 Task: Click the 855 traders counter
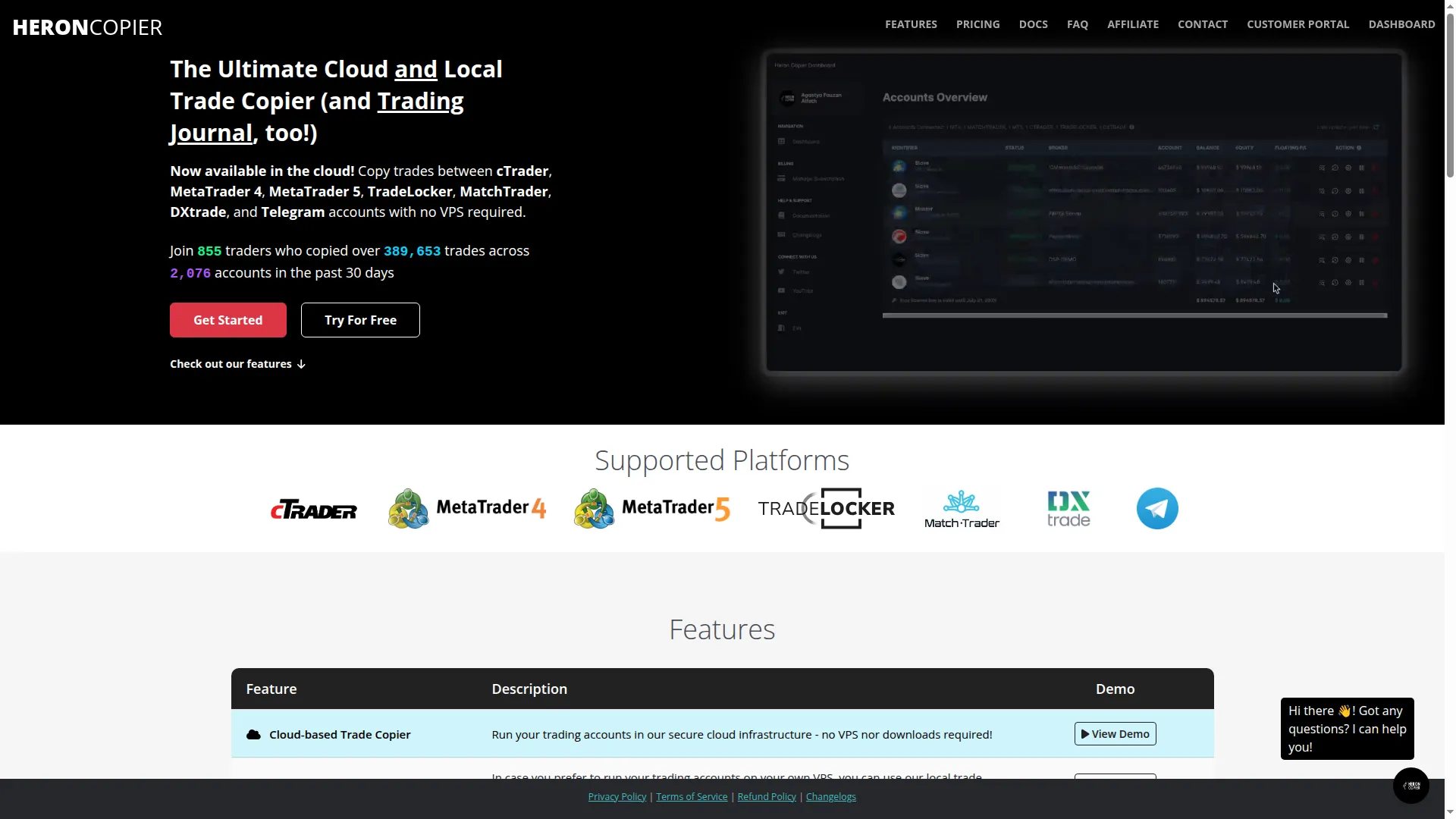click(x=209, y=251)
